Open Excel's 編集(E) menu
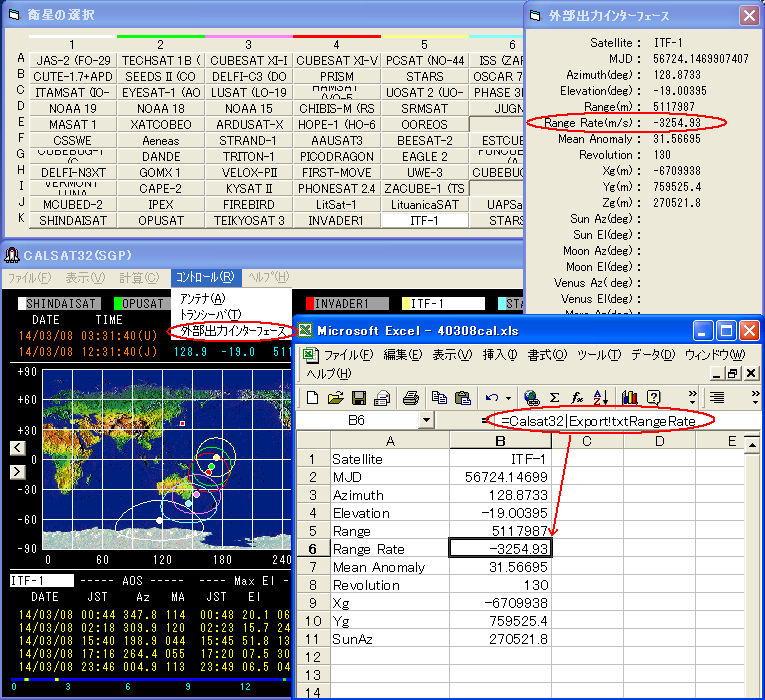 tap(403, 355)
